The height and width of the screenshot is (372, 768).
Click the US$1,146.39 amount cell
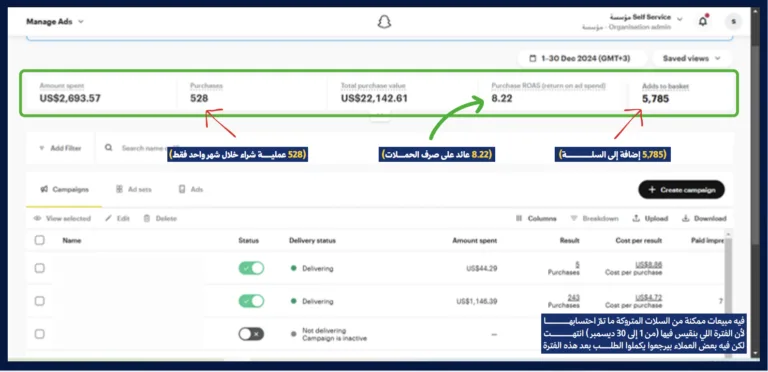pos(477,301)
